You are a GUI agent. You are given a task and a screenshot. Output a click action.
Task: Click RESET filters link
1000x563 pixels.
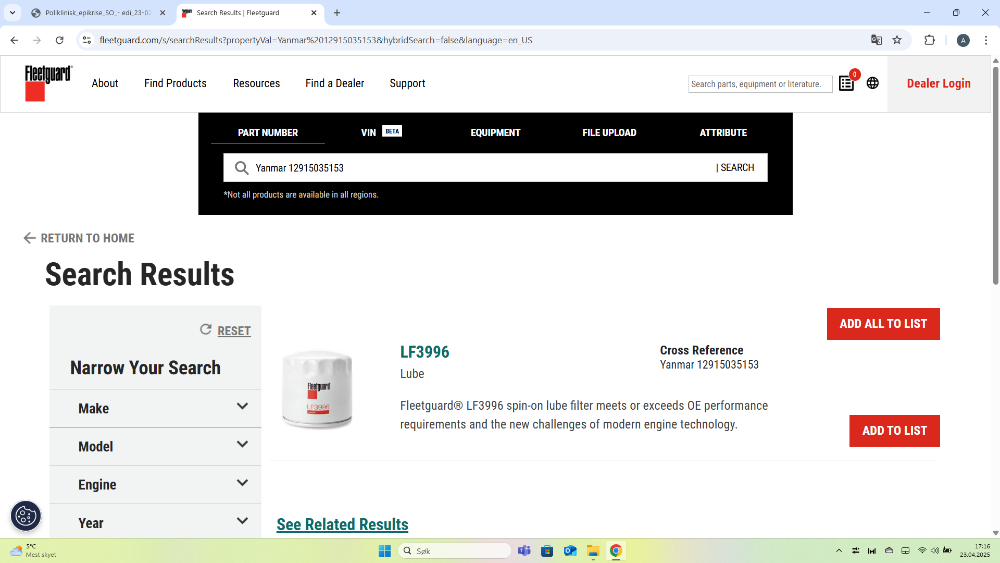(234, 331)
